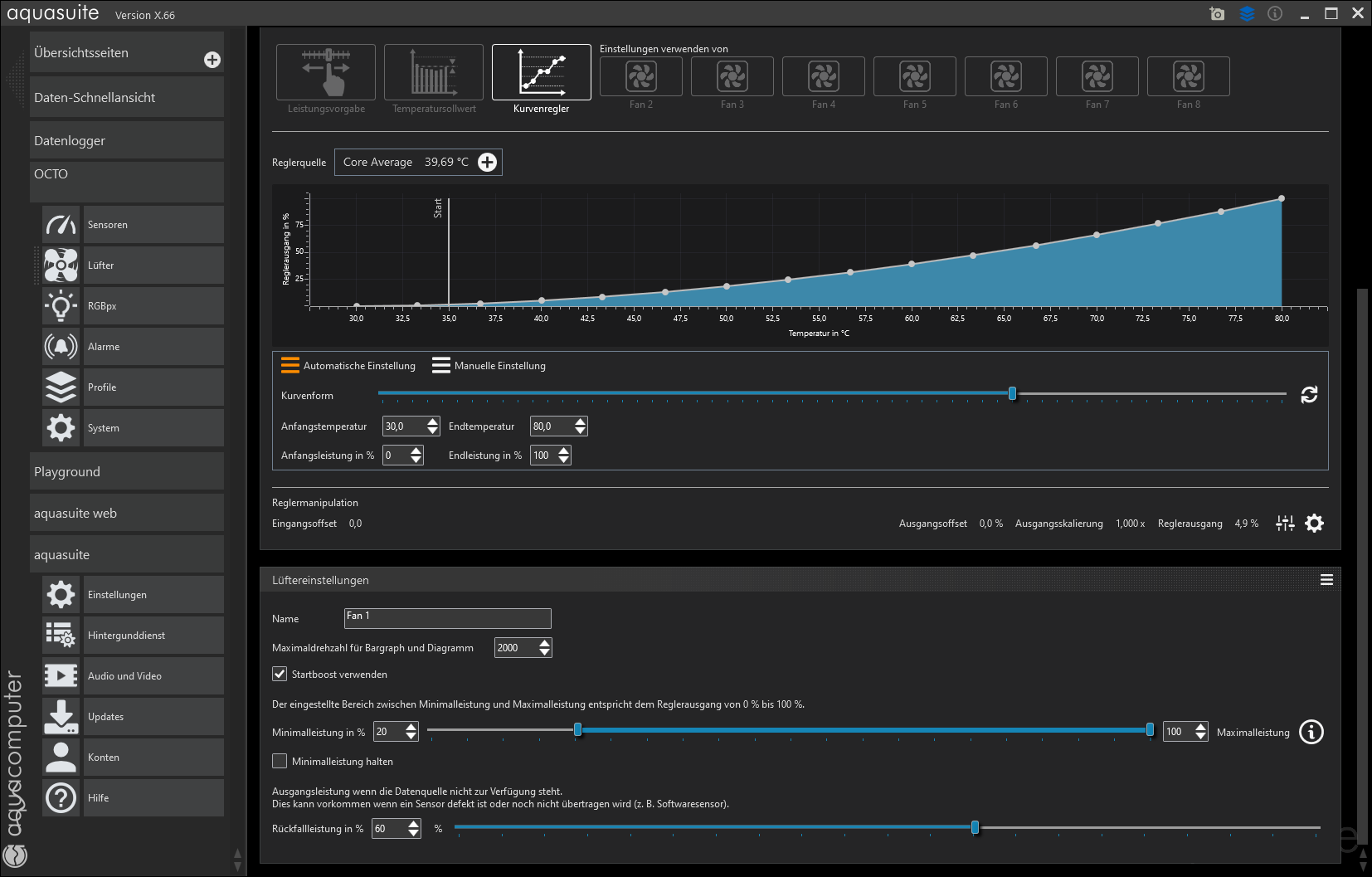This screenshot has width=1372, height=877.
Task: Choose the Leistungsvorgabe mode icon
Action: [325, 72]
